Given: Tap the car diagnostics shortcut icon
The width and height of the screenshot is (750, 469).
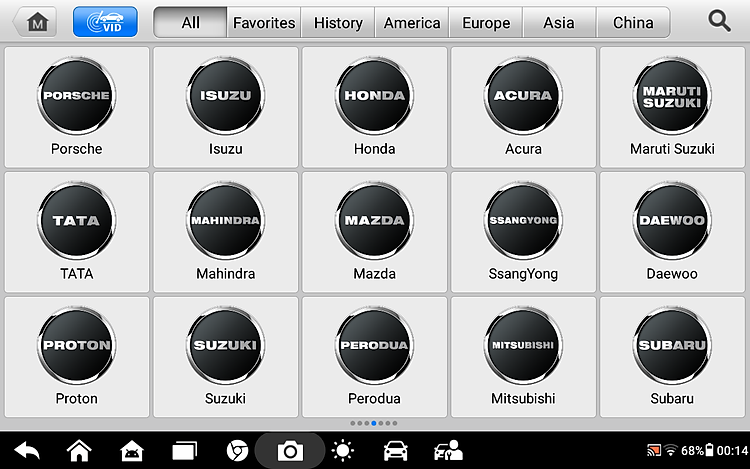Looking at the screenshot, I should [x=396, y=450].
